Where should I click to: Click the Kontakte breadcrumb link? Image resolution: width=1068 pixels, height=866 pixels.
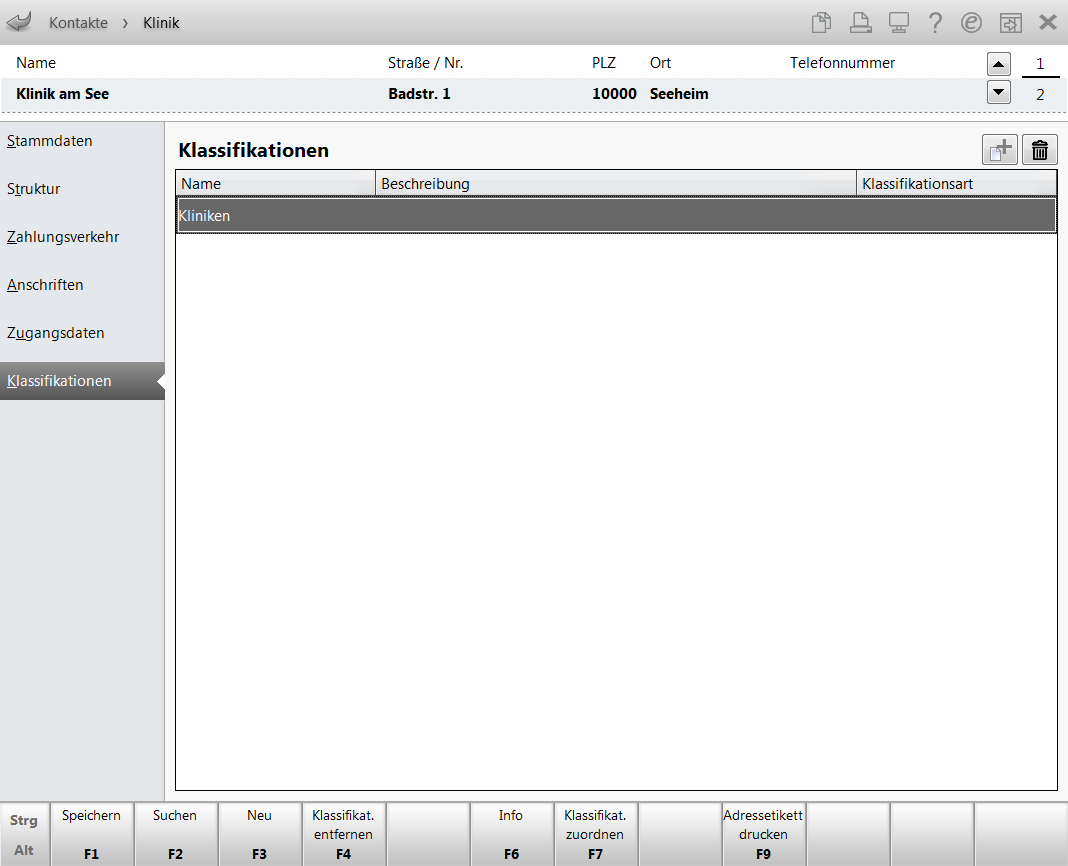click(x=78, y=23)
